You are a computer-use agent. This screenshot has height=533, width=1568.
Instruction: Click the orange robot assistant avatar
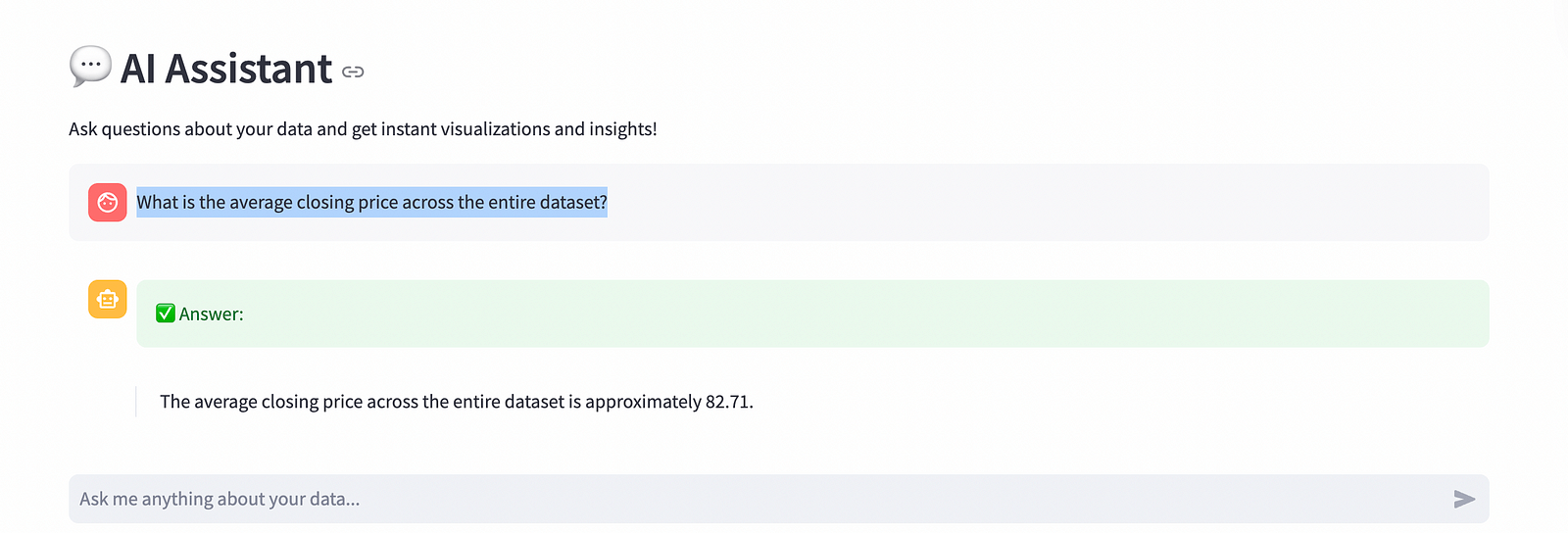(x=108, y=299)
